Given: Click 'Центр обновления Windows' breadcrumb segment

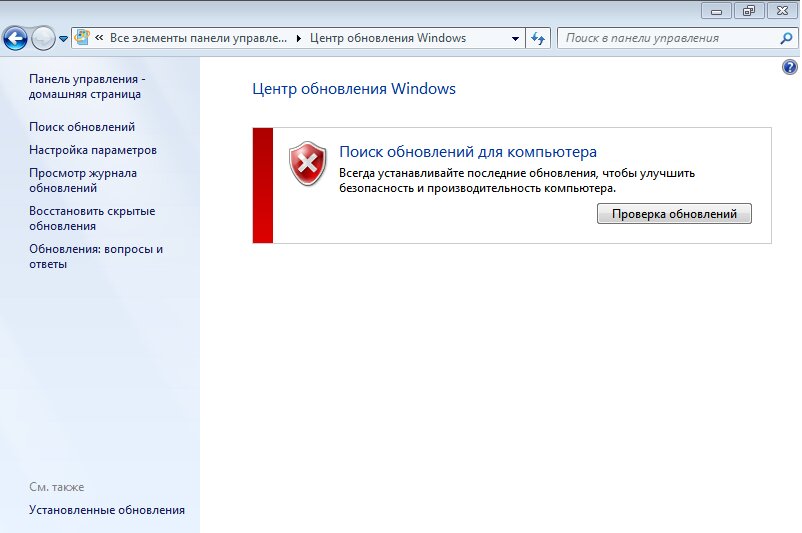Looking at the screenshot, I should pyautogui.click(x=388, y=38).
